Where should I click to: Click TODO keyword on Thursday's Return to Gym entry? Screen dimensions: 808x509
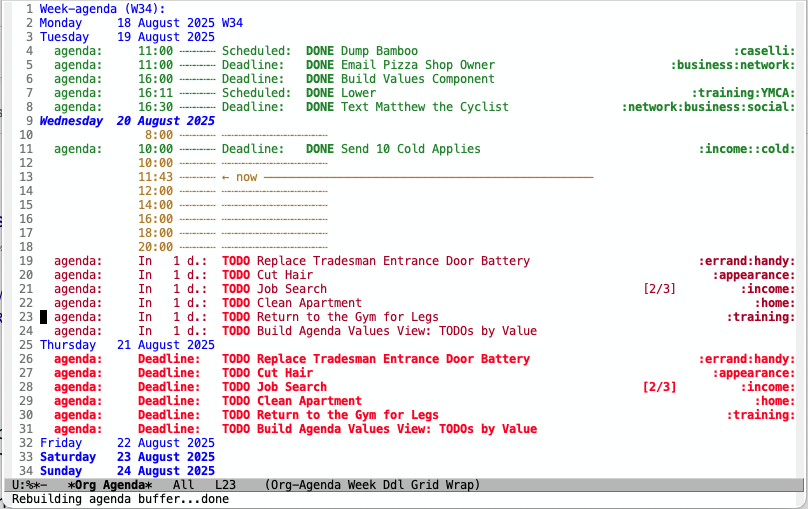click(x=236, y=415)
